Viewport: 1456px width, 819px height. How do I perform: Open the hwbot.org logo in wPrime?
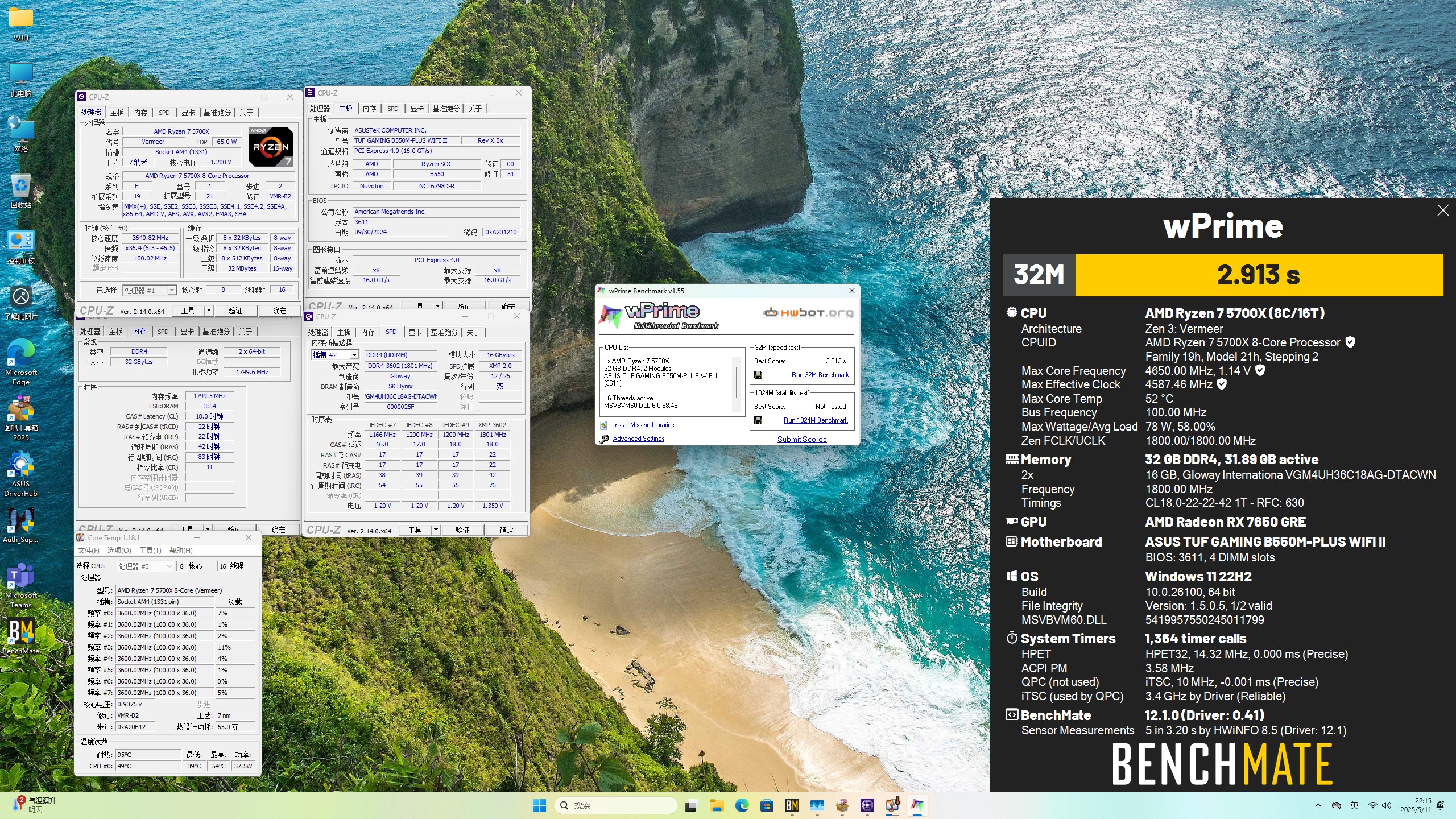point(809,313)
